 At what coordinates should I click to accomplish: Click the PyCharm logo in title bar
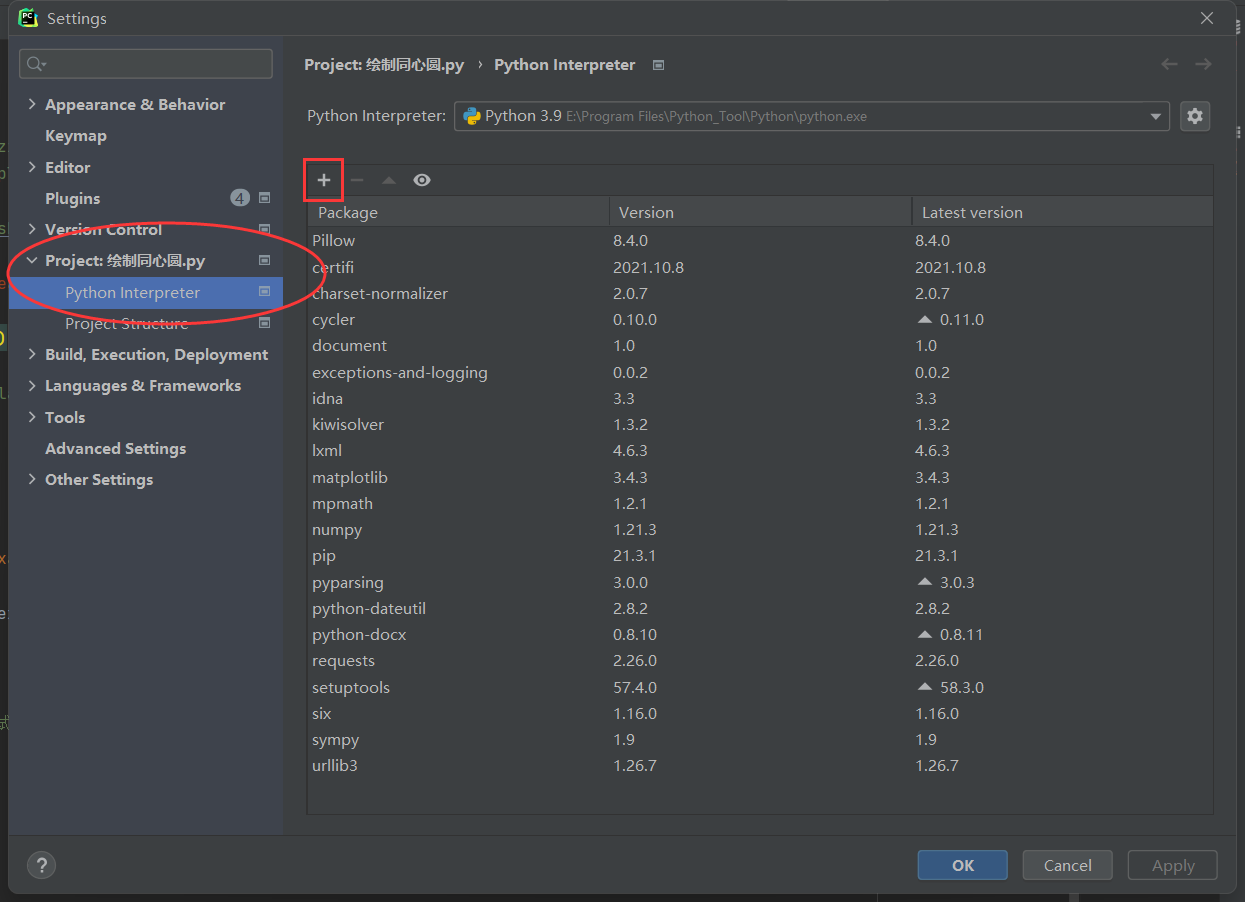[28, 18]
